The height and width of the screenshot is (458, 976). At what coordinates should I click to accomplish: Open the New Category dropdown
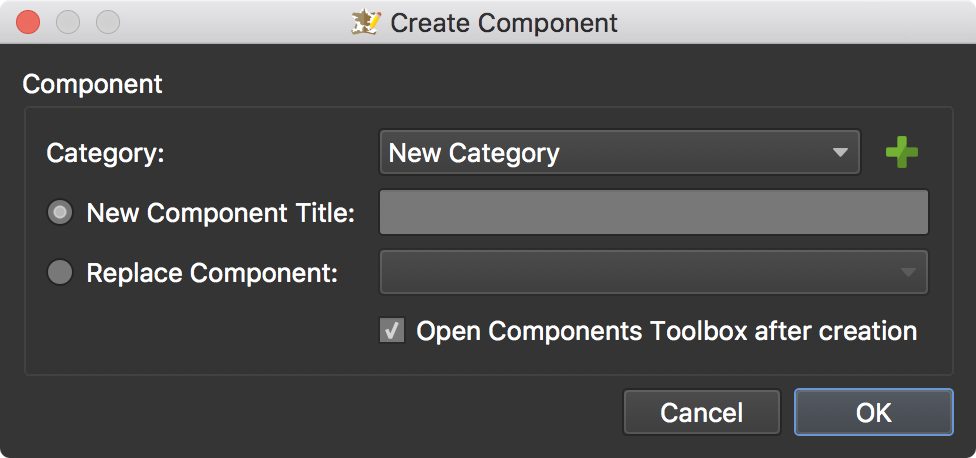[x=620, y=152]
